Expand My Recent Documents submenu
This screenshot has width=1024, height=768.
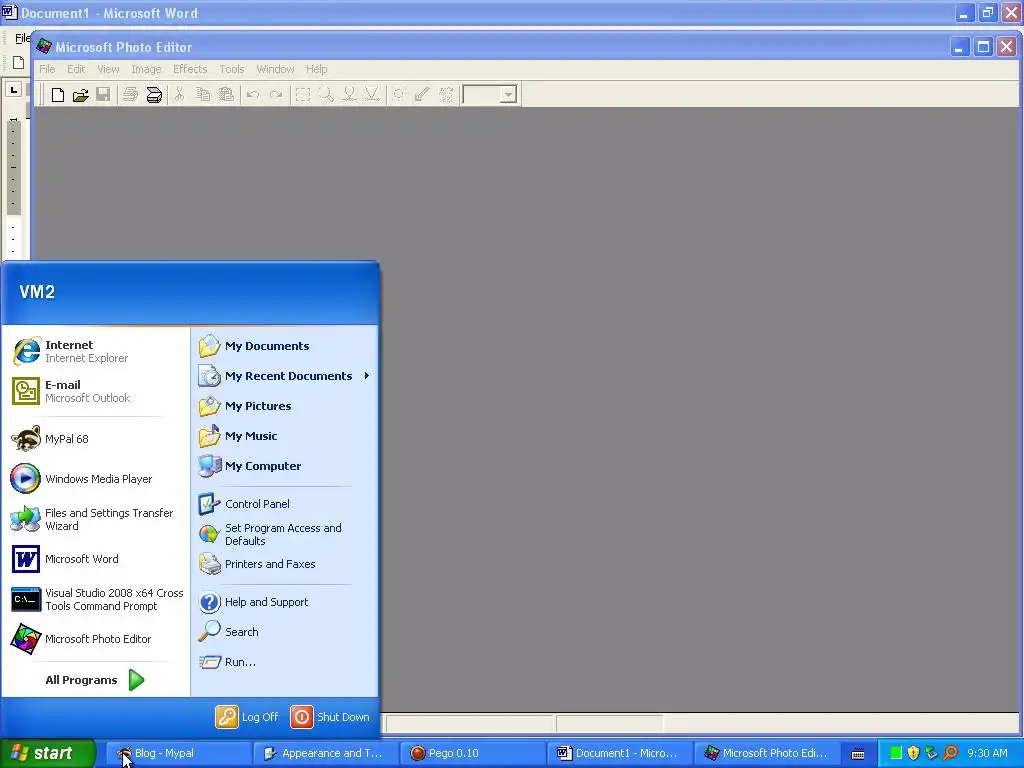285,376
